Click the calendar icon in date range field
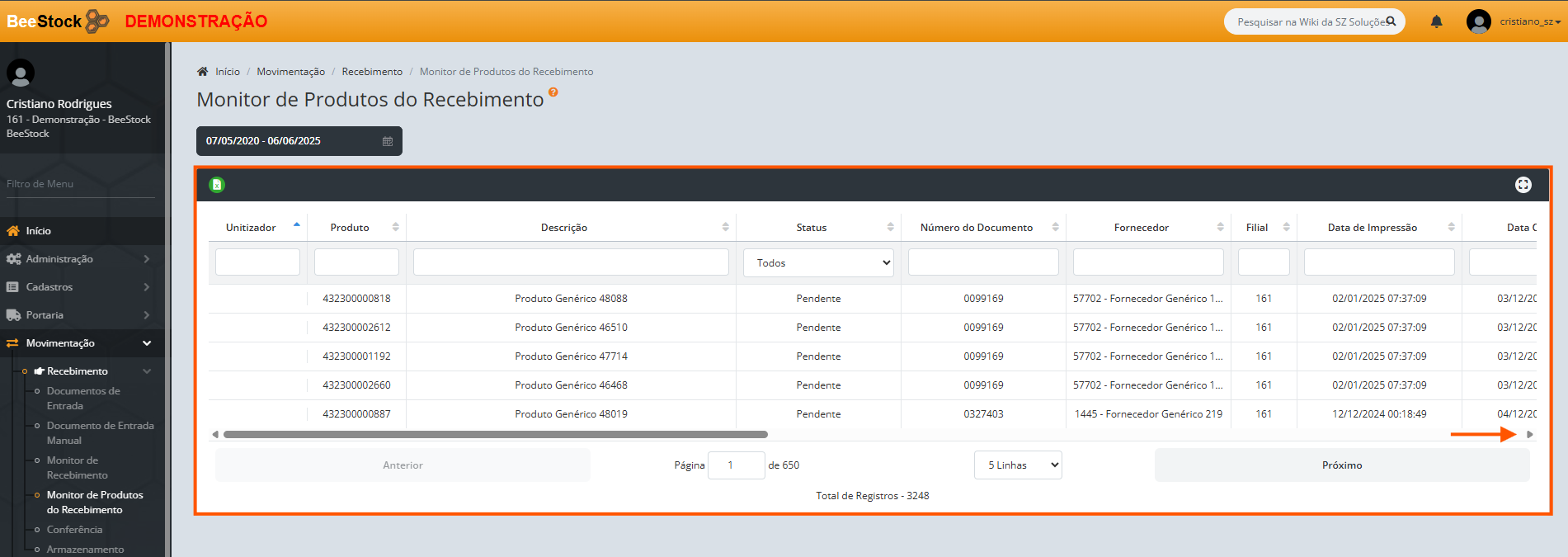This screenshot has height=557, width=1568. click(x=388, y=141)
